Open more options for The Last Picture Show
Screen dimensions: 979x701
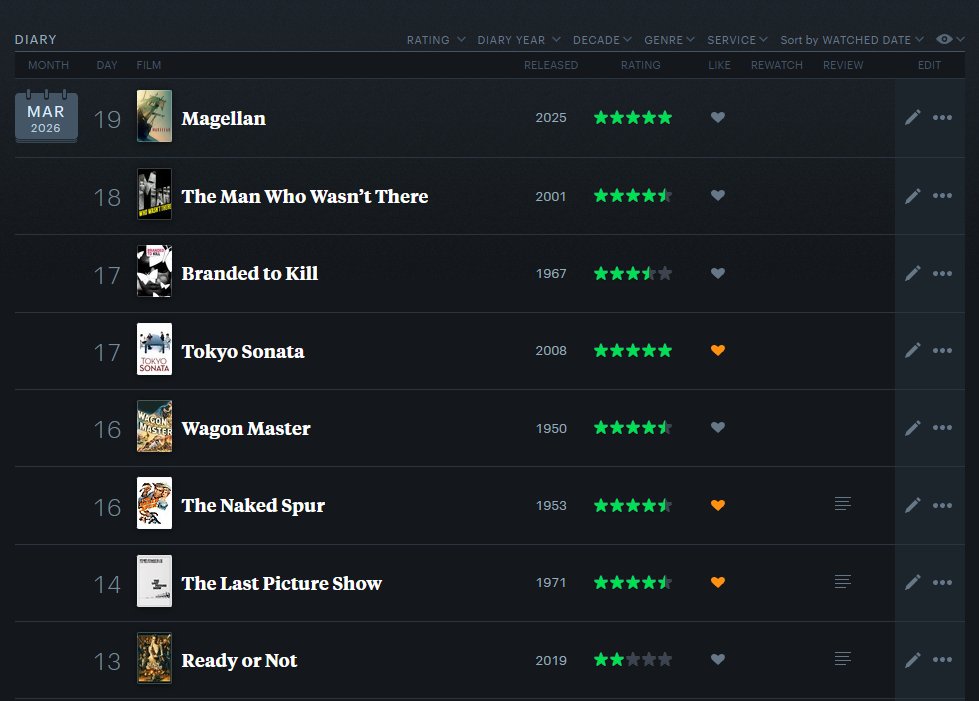click(942, 582)
